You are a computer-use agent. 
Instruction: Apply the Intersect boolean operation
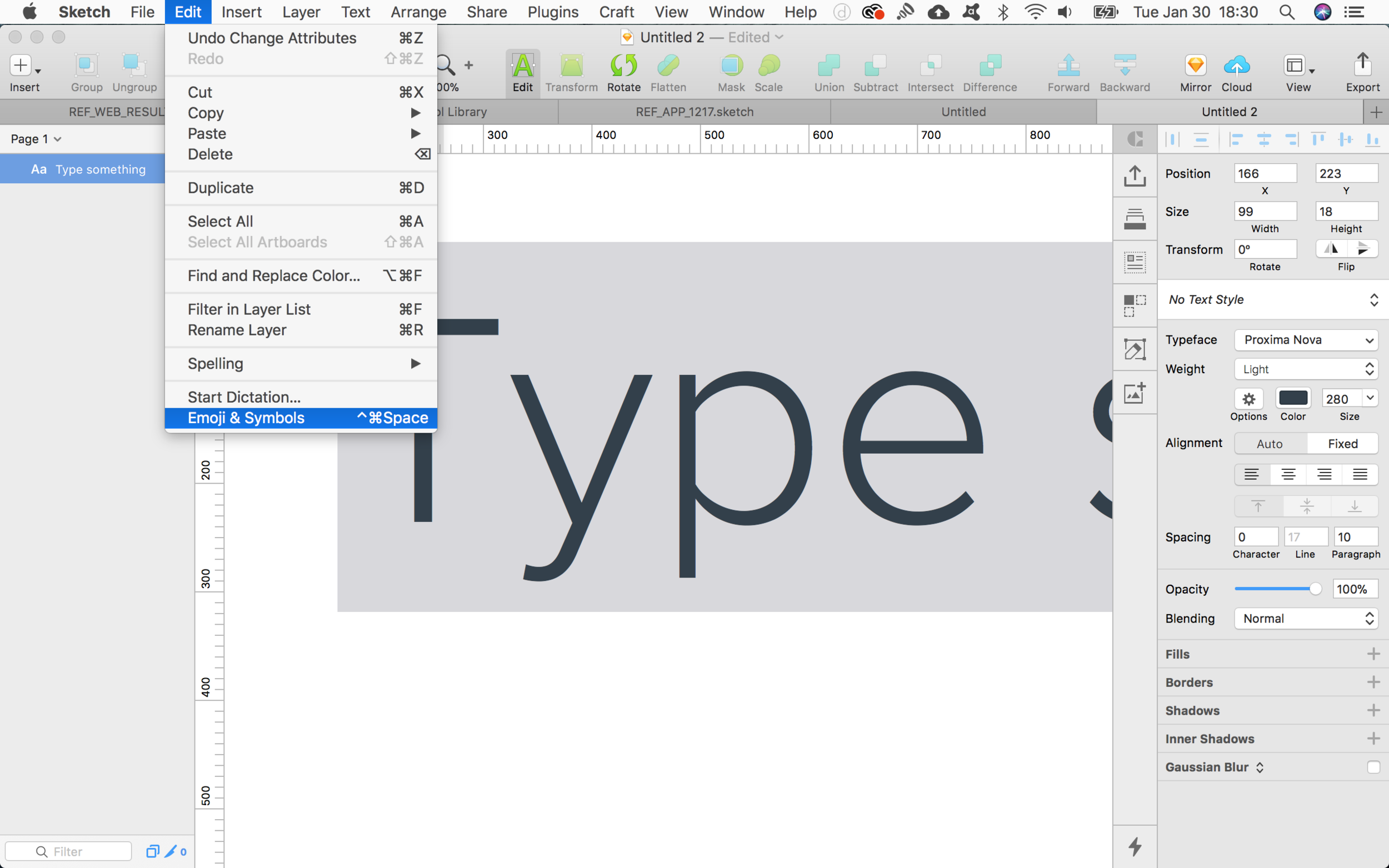pyautogui.click(x=930, y=66)
